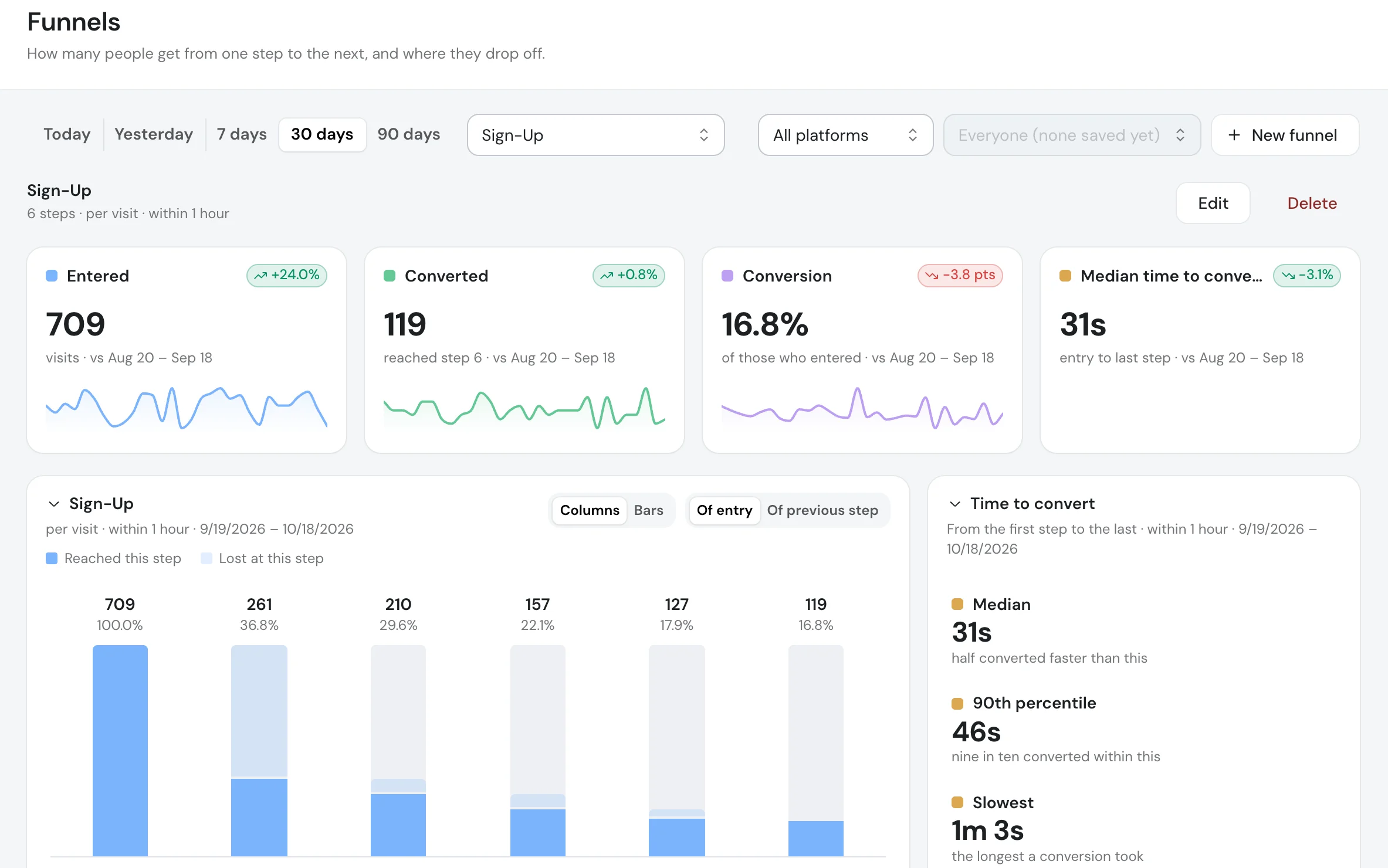The width and height of the screenshot is (1388, 868).
Task: Delete the Sign-Up funnel
Action: [1312, 203]
